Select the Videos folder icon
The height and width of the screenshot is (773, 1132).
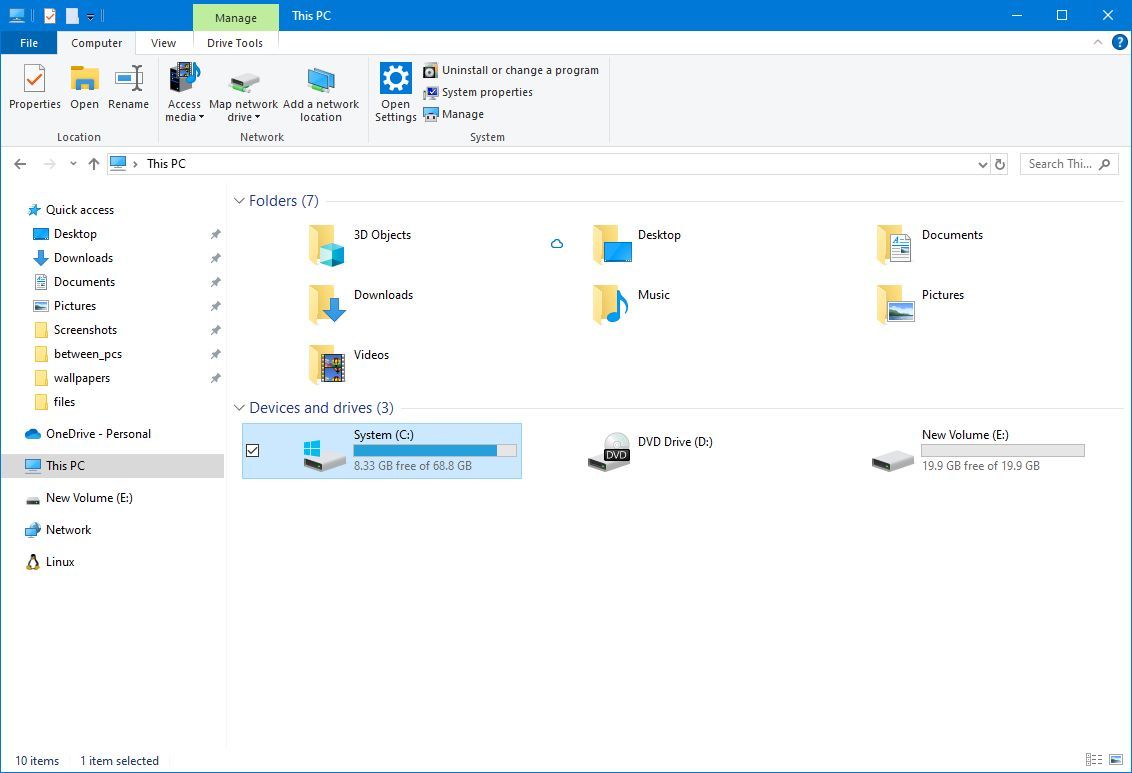(x=326, y=364)
